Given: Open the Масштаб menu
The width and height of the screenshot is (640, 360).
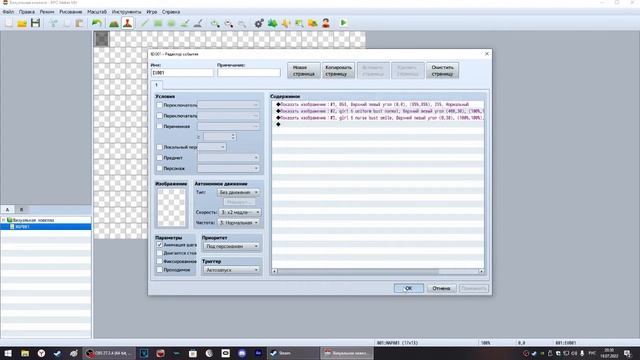Looking at the screenshot, I should click(x=97, y=12).
